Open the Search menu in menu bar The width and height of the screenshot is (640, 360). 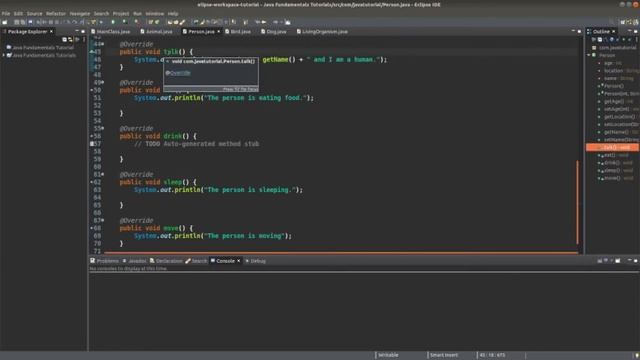click(101, 13)
